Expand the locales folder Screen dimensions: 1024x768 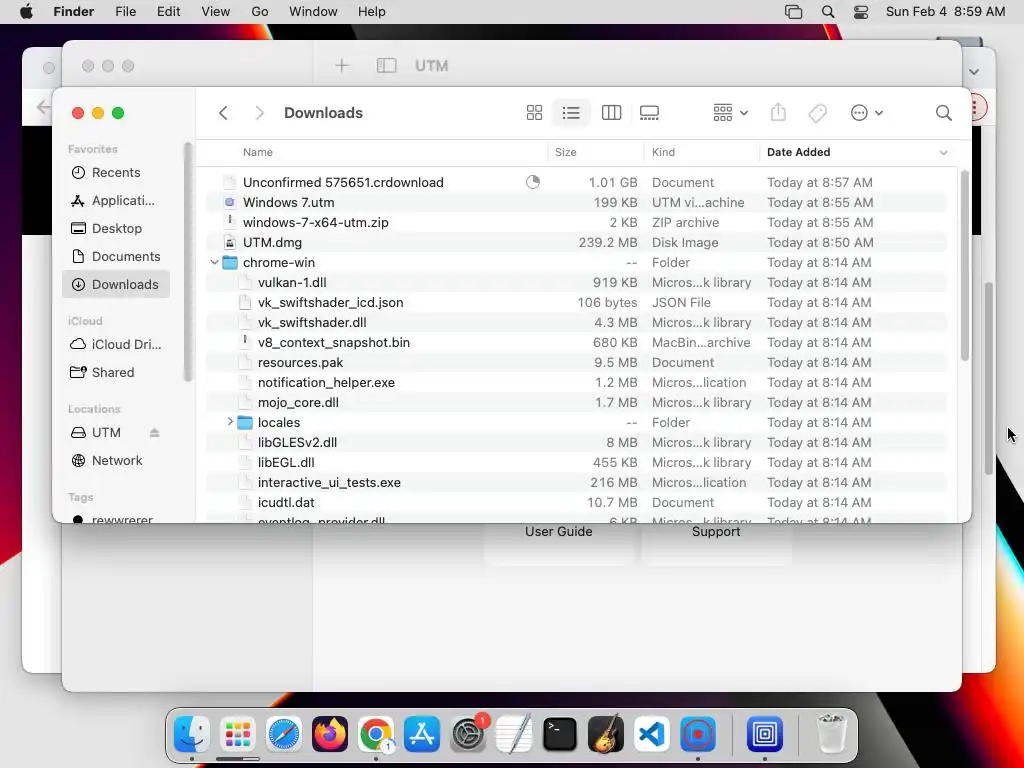(230, 422)
